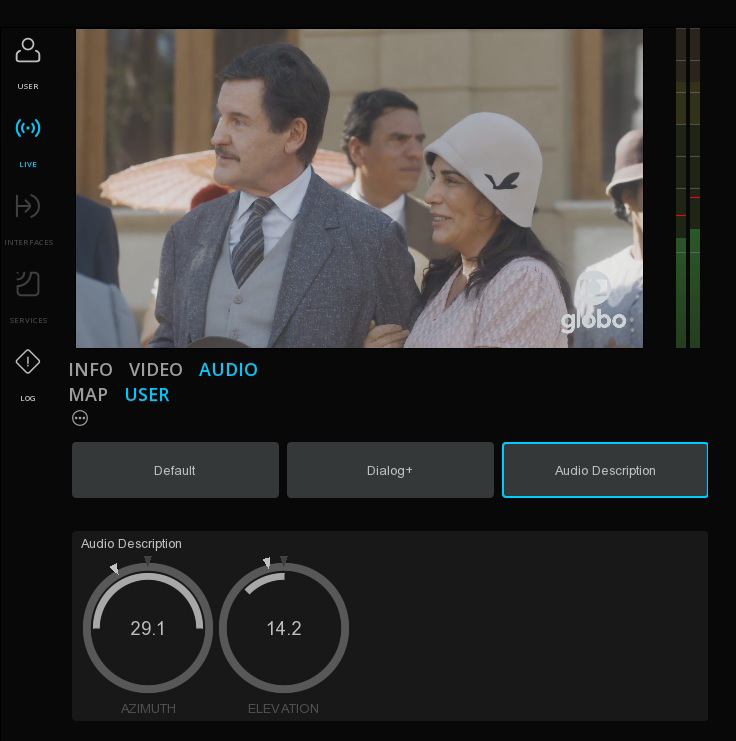
Task: Open the Interfaces section icon
Action: 28,206
